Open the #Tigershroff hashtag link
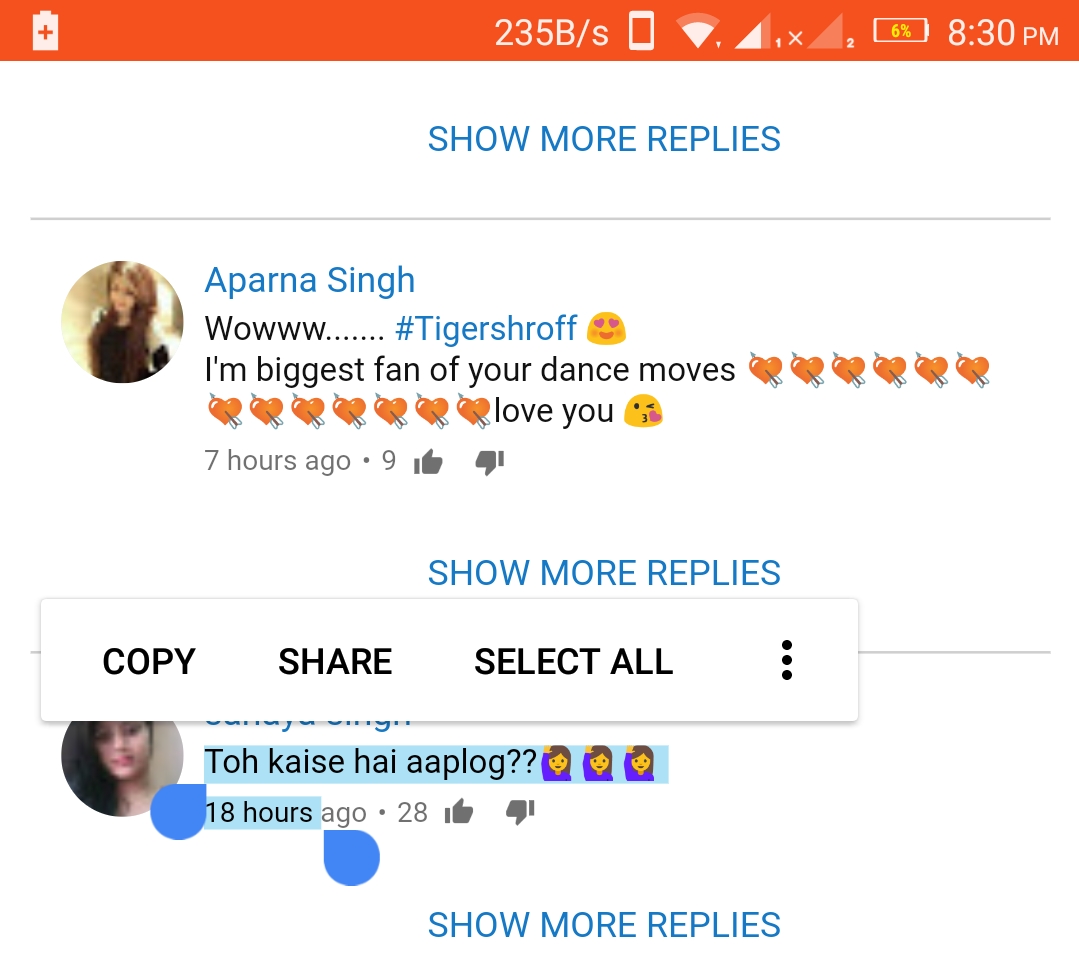 coord(486,328)
